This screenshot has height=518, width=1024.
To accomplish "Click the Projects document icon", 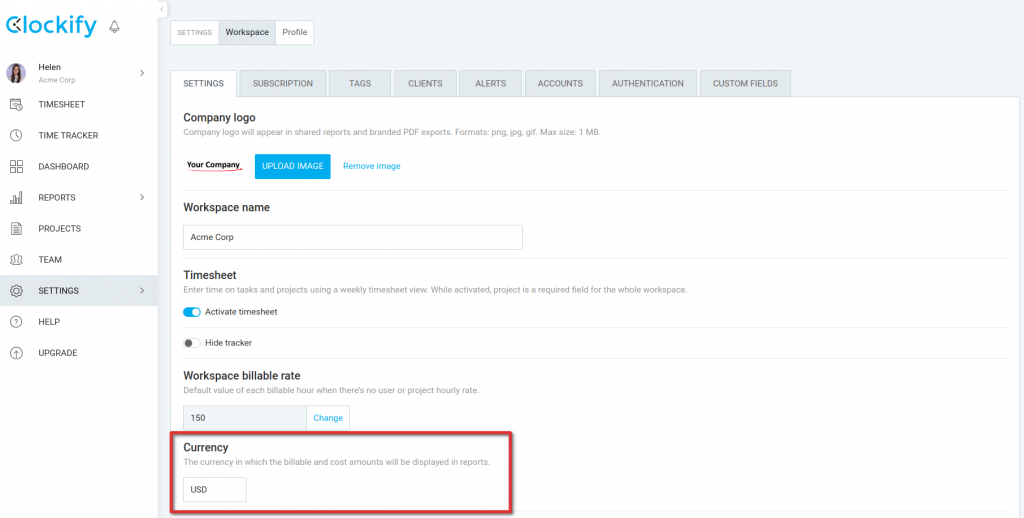I will tap(16, 229).
